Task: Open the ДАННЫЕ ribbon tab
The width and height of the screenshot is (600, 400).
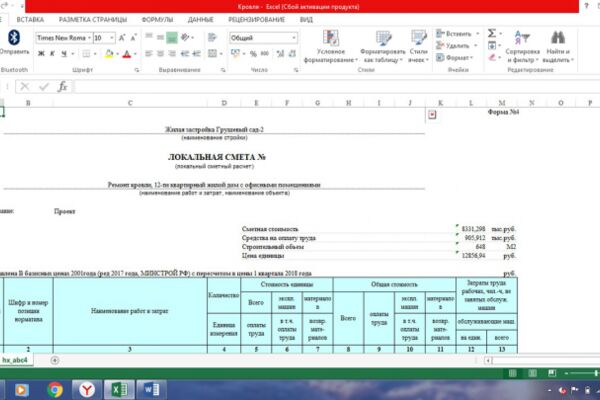Action: [x=201, y=20]
